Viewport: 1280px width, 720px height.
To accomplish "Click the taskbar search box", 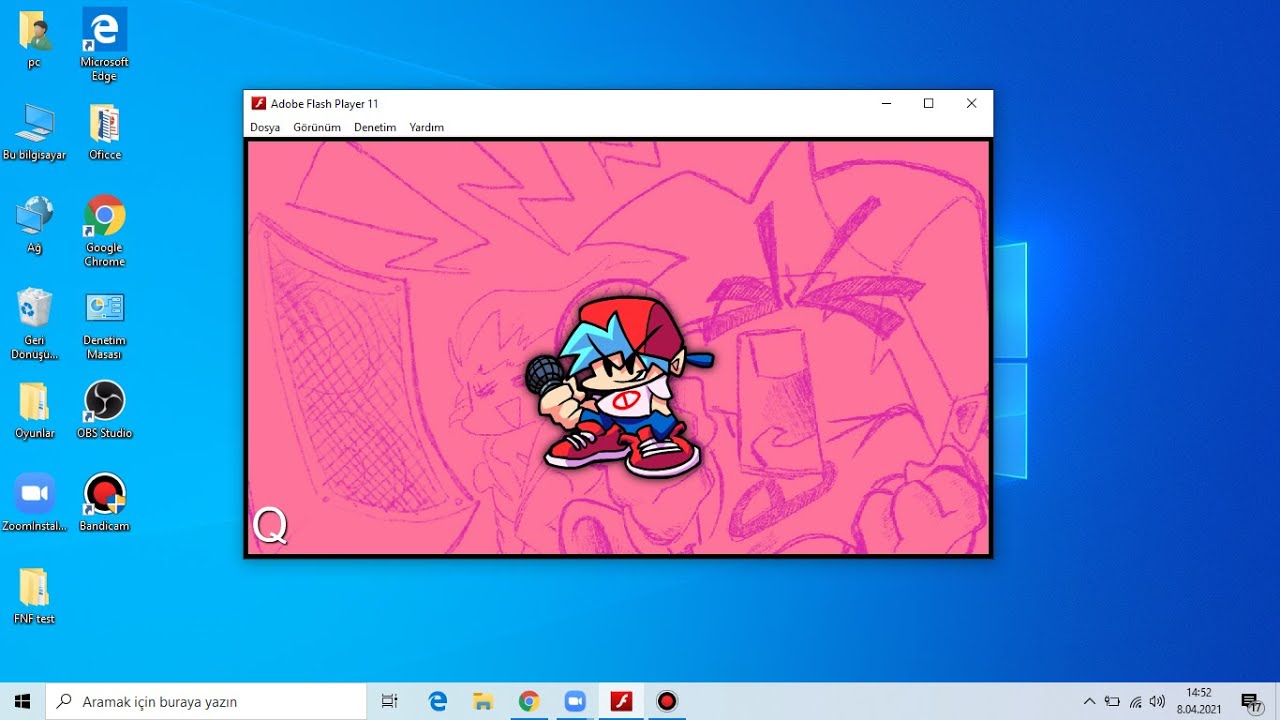I will tap(206, 701).
